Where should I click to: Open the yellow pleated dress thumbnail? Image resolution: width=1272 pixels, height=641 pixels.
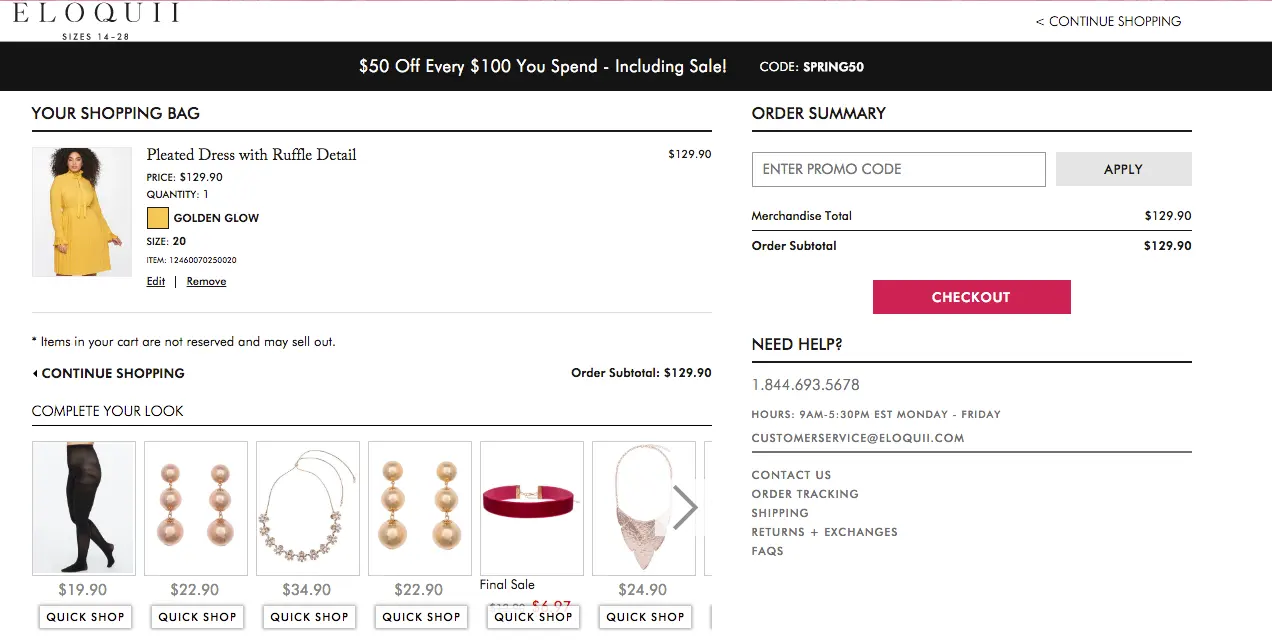pos(82,212)
